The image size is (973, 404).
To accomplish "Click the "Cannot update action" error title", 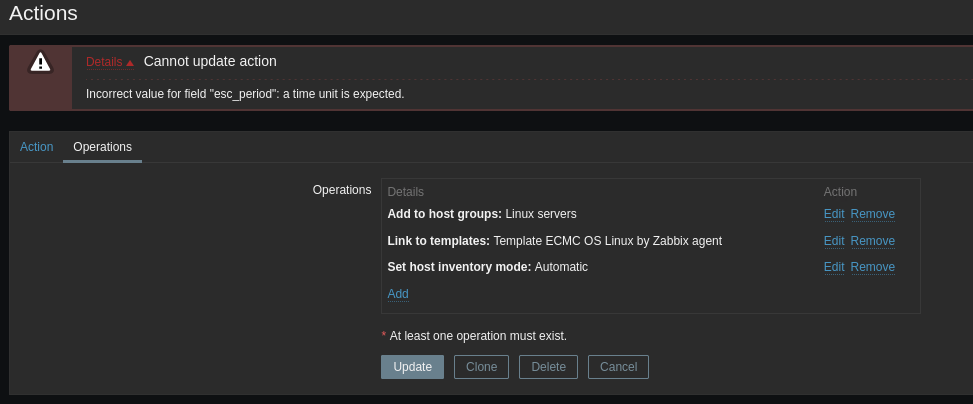I will point(210,61).
